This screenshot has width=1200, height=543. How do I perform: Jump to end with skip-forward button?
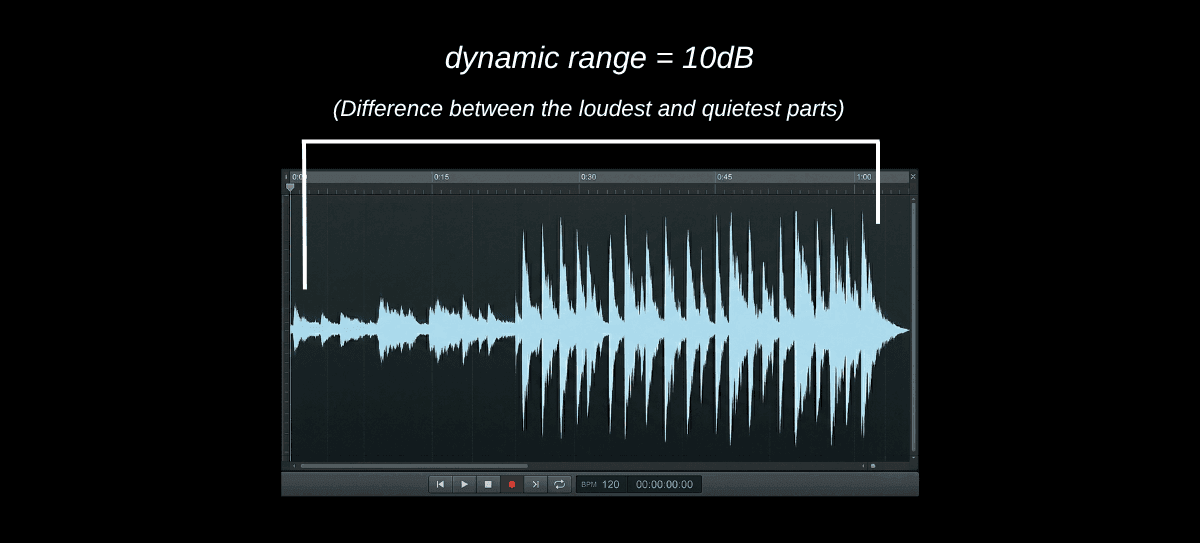coord(536,484)
